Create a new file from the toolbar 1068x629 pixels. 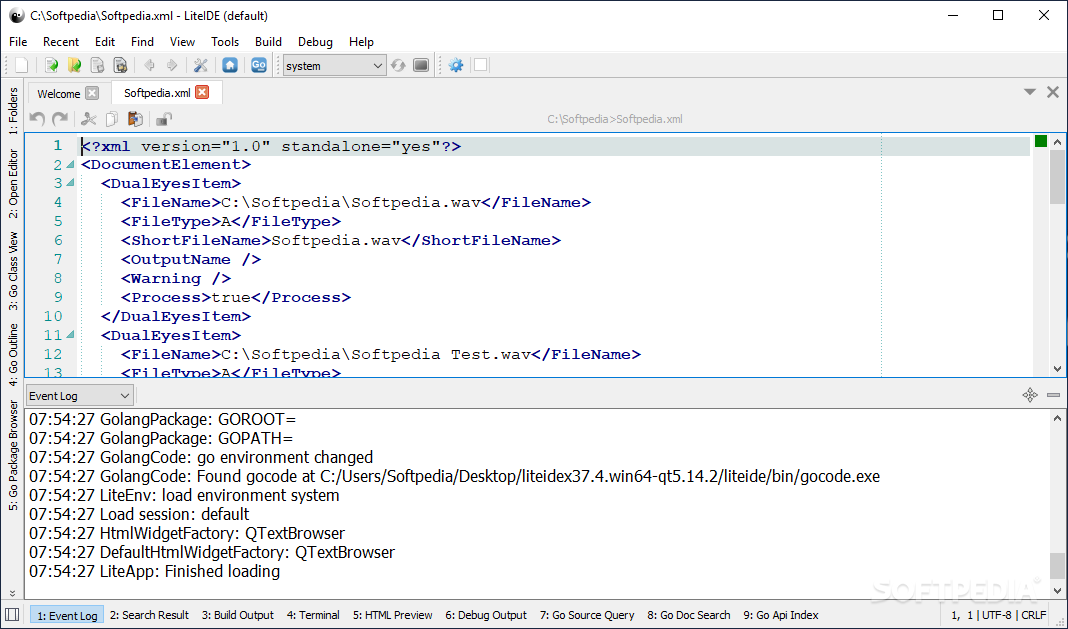[x=22, y=65]
